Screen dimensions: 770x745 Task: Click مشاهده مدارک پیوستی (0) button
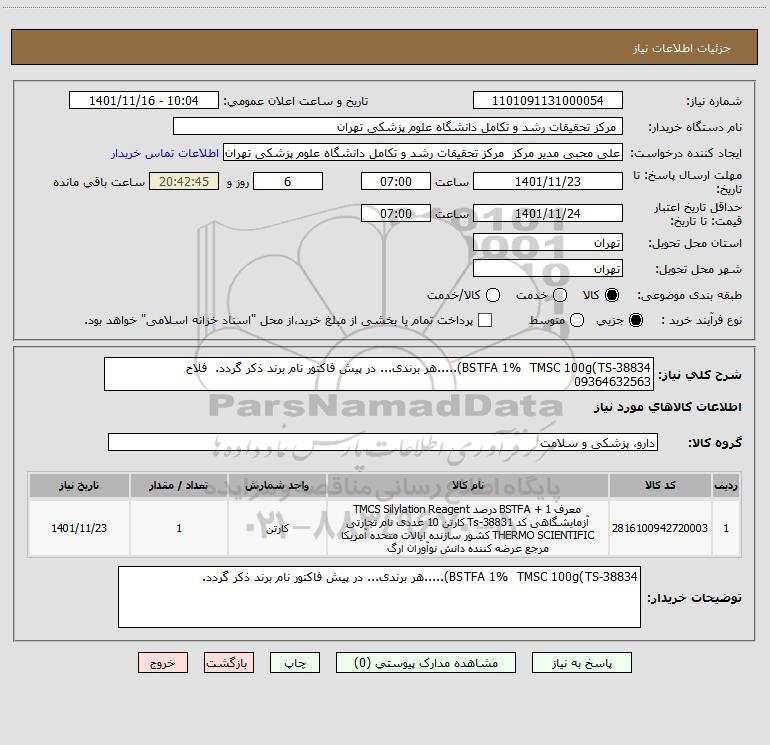point(426,663)
